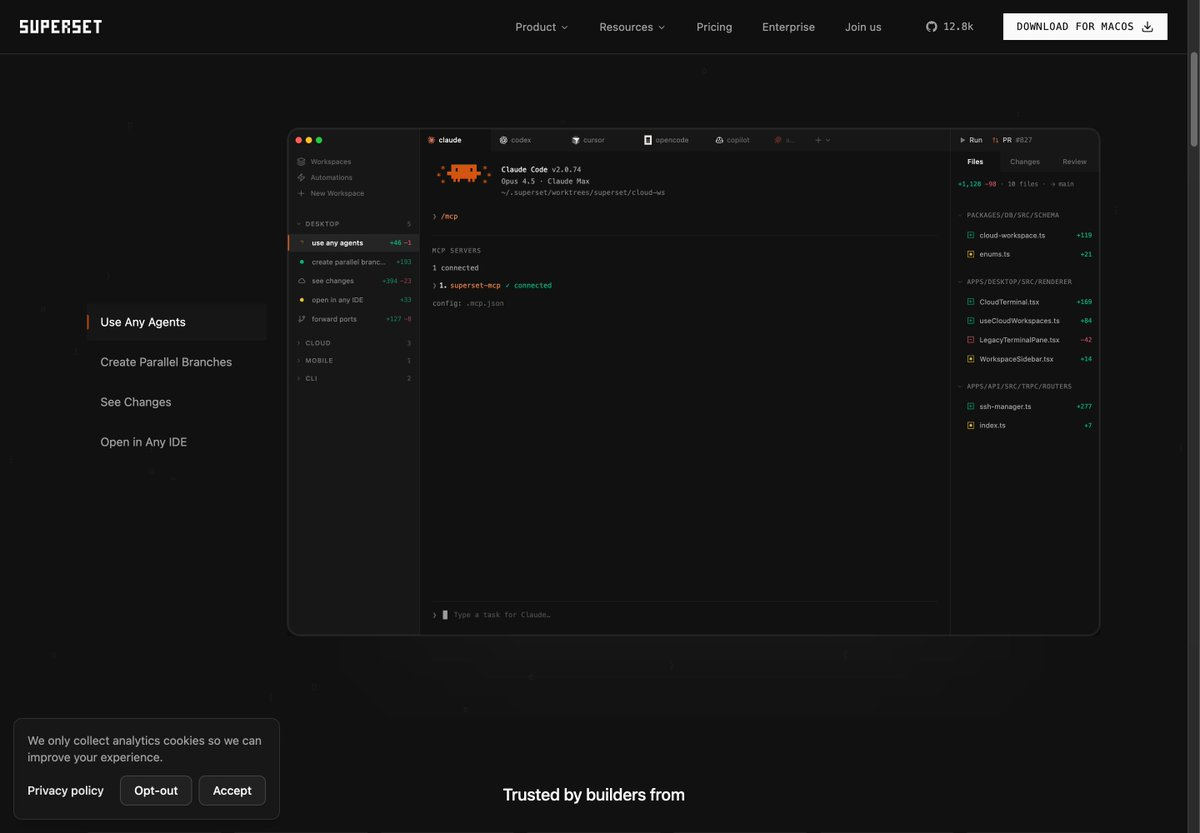The image size is (1200, 833).
Task: Open the Resources dropdown menu
Action: click(x=632, y=27)
